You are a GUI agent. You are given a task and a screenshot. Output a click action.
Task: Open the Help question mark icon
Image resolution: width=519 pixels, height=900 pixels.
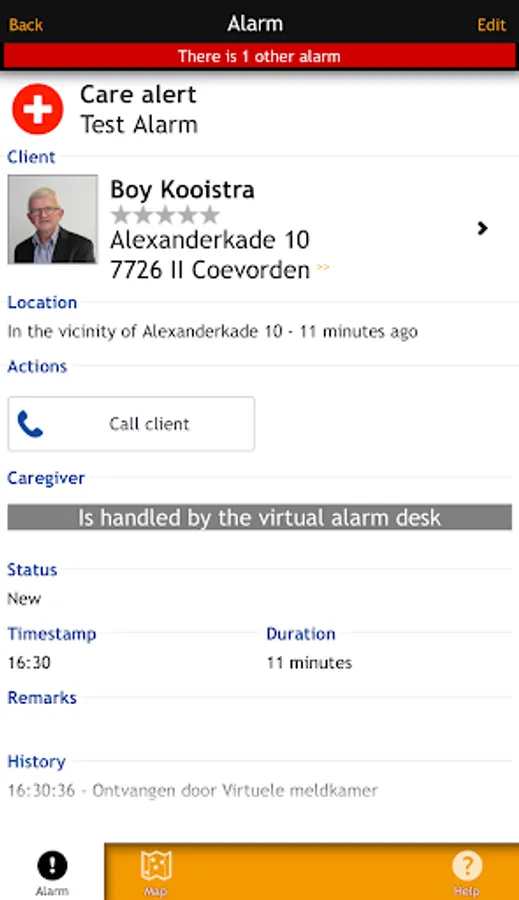point(467,866)
